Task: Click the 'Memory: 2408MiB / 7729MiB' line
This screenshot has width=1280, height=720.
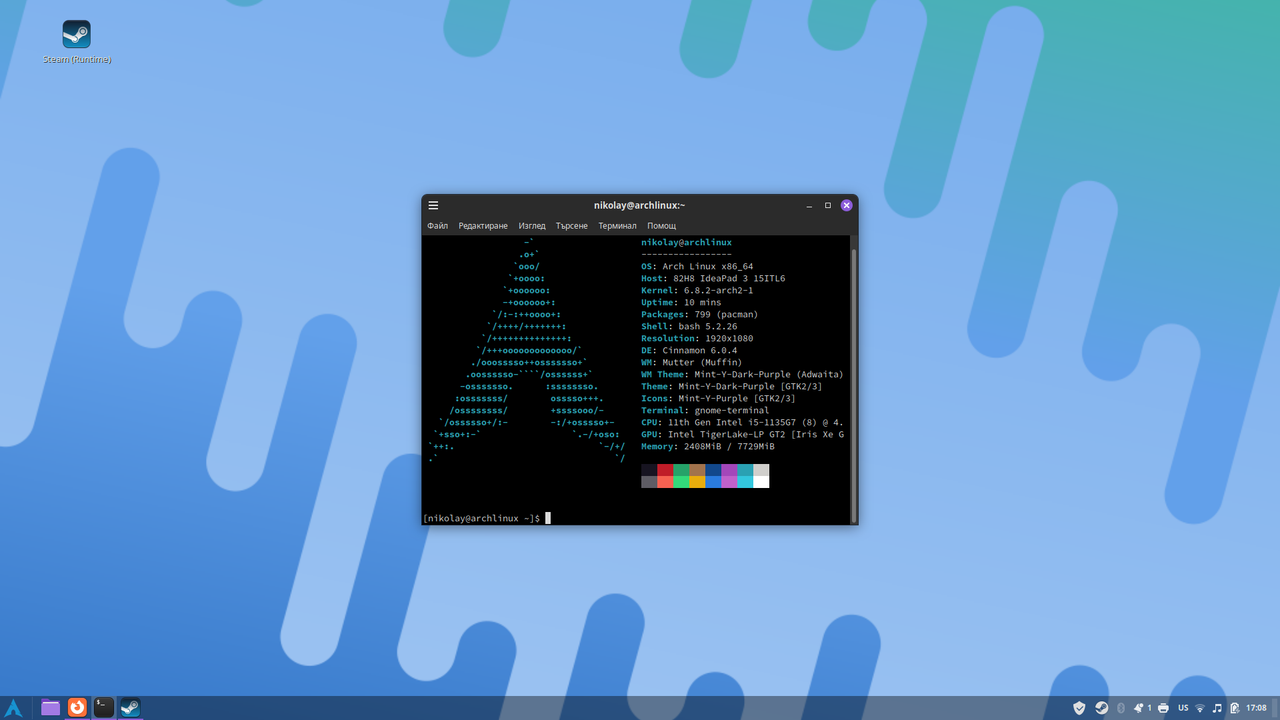Action: [708, 446]
